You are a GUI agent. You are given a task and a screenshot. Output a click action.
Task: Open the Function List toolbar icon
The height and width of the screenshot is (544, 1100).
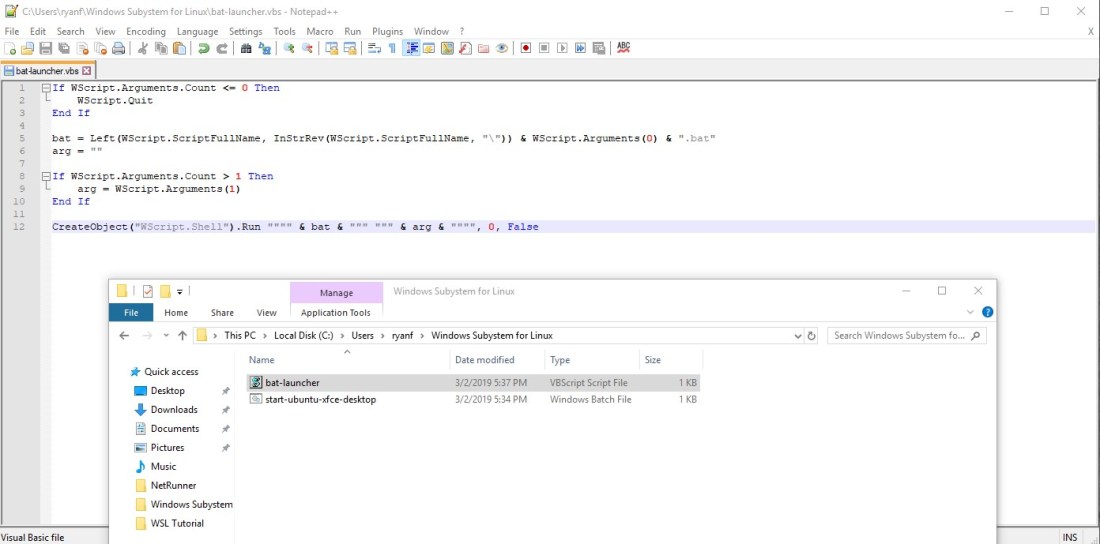coord(465,48)
